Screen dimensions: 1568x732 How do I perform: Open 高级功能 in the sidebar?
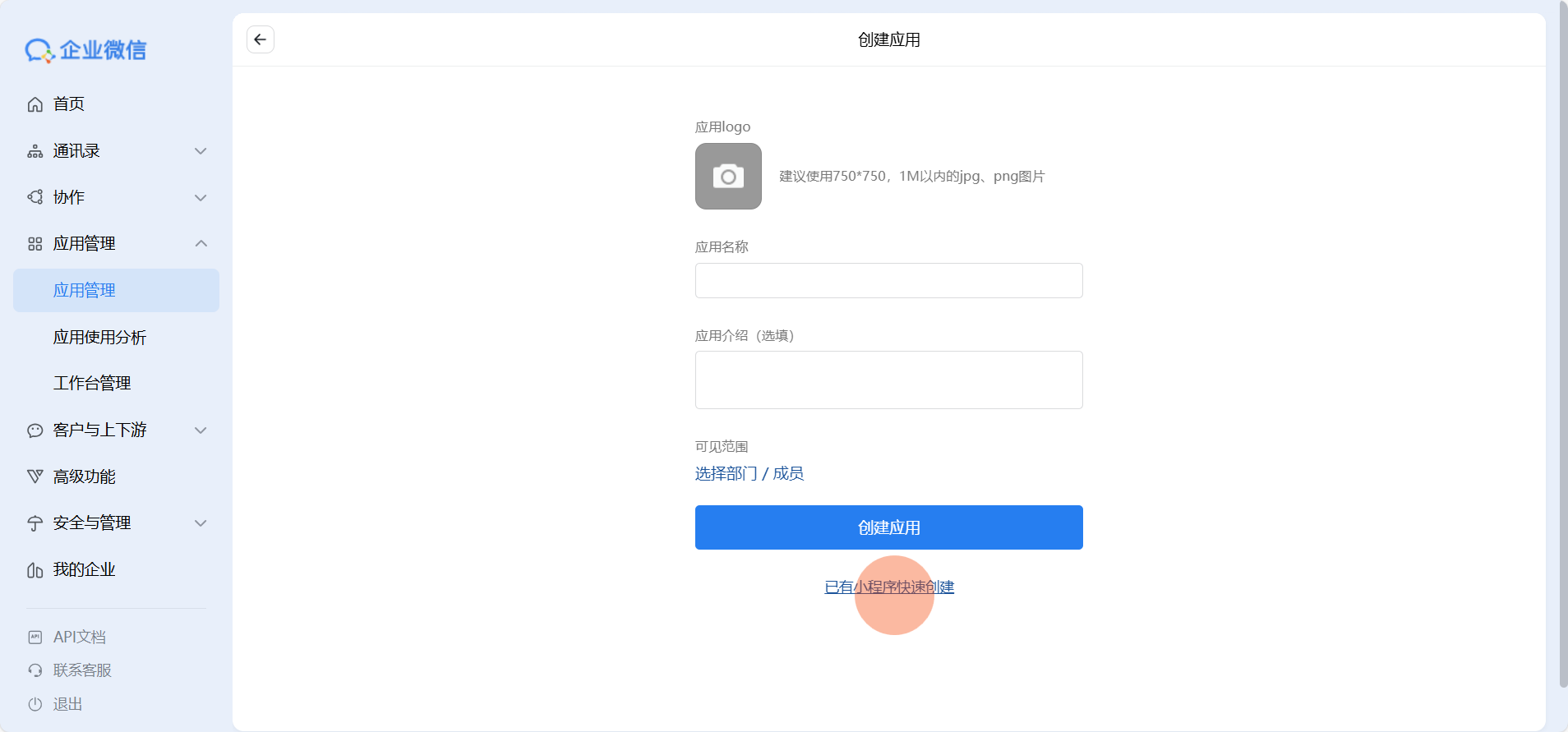pyautogui.click(x=84, y=476)
